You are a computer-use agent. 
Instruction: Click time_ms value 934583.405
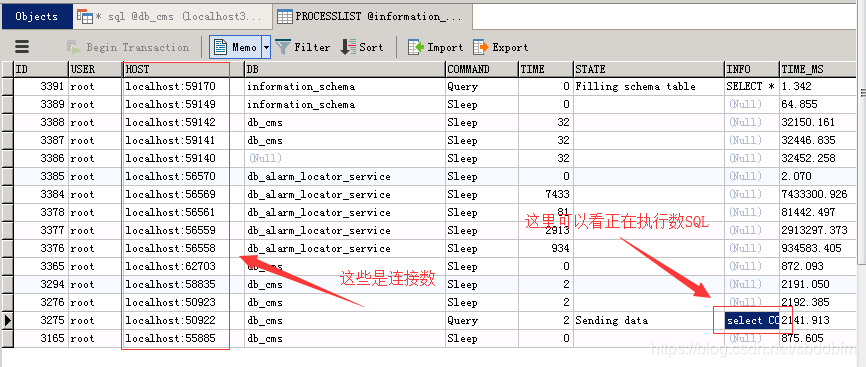pyautogui.click(x=816, y=248)
